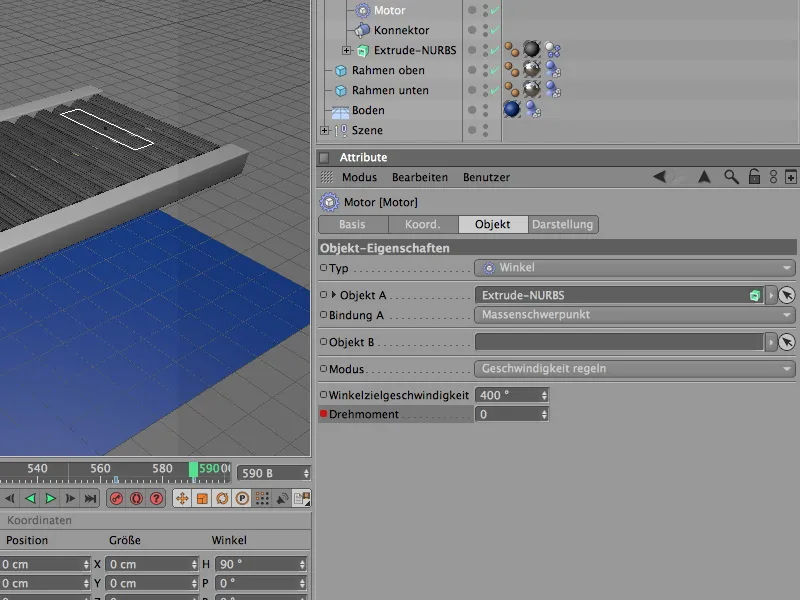Select the Konnektor object icon
800x600 pixels.
click(x=362, y=30)
